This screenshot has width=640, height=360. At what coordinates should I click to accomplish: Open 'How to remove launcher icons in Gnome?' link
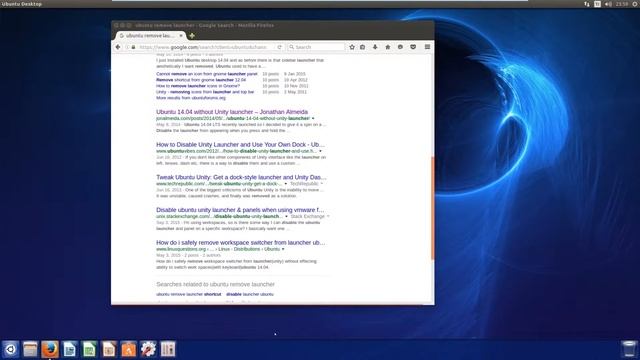pos(198,86)
